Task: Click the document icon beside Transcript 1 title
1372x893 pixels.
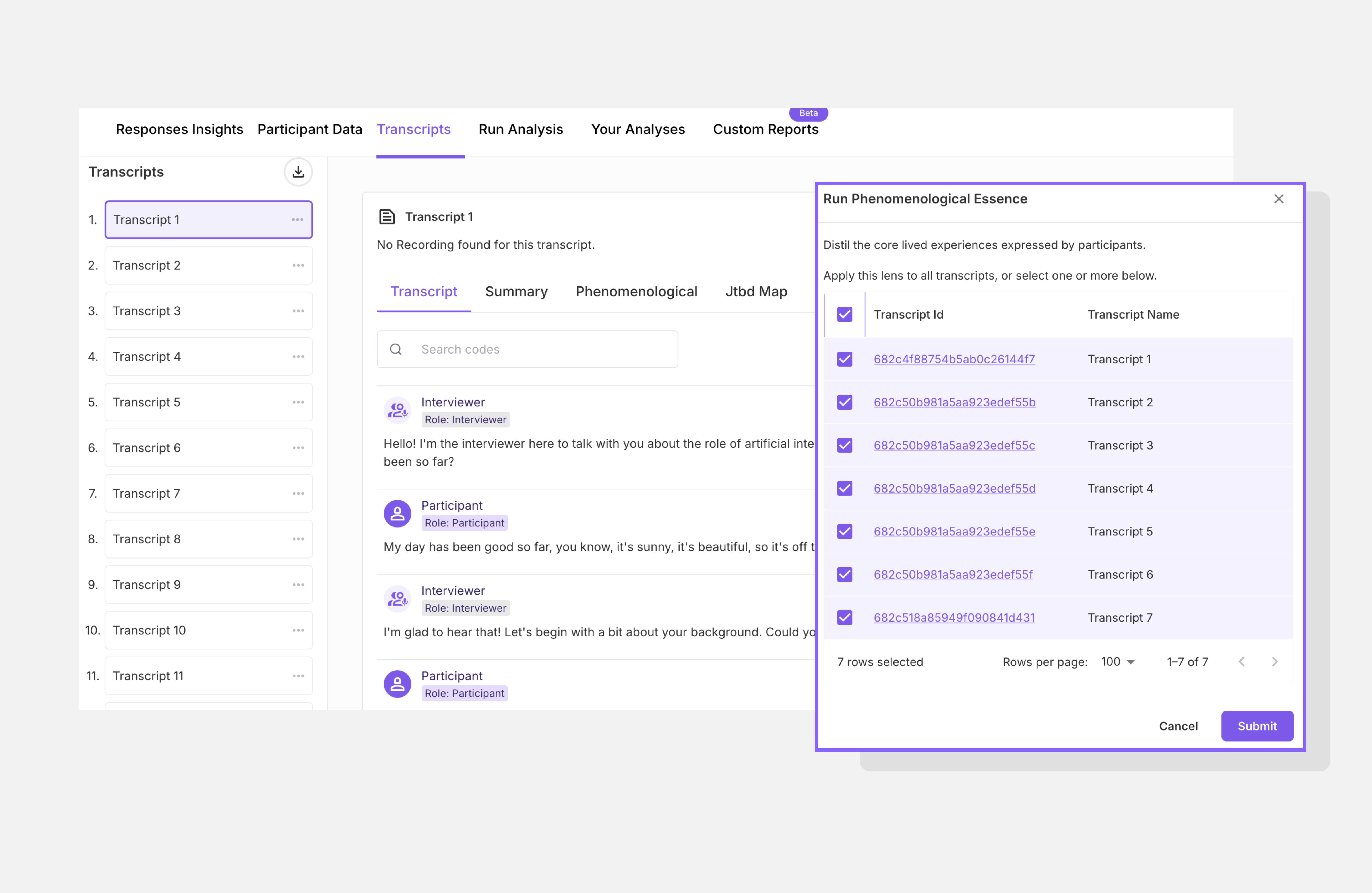Action: (387, 217)
